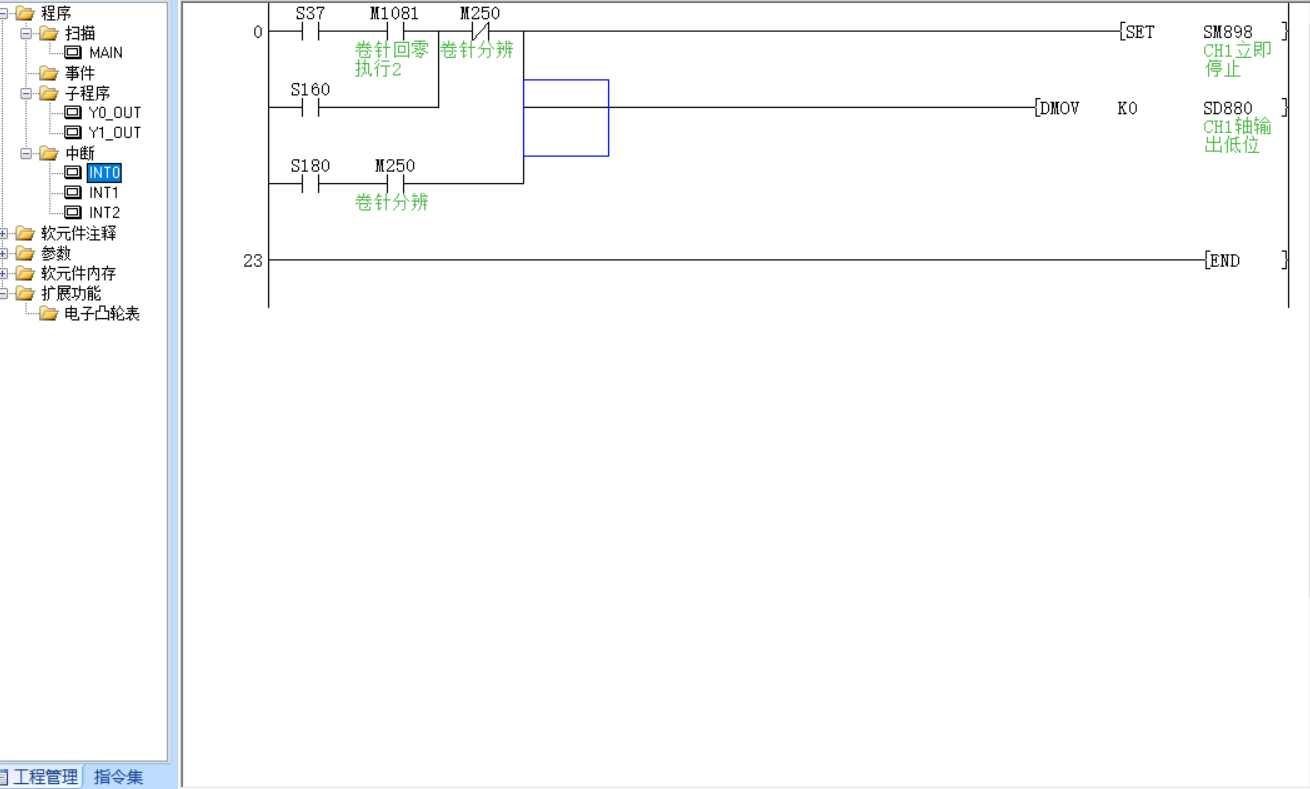
Task: Switch to the 指令集 tab
Action: coord(118,776)
